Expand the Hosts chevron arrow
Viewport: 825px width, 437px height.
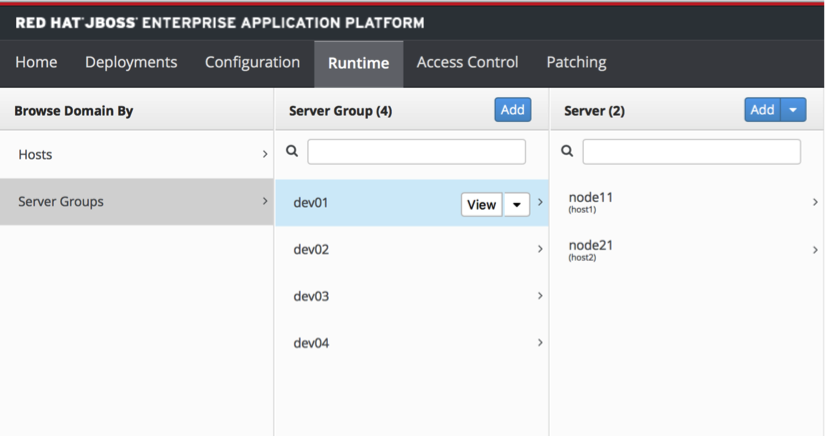coord(265,154)
